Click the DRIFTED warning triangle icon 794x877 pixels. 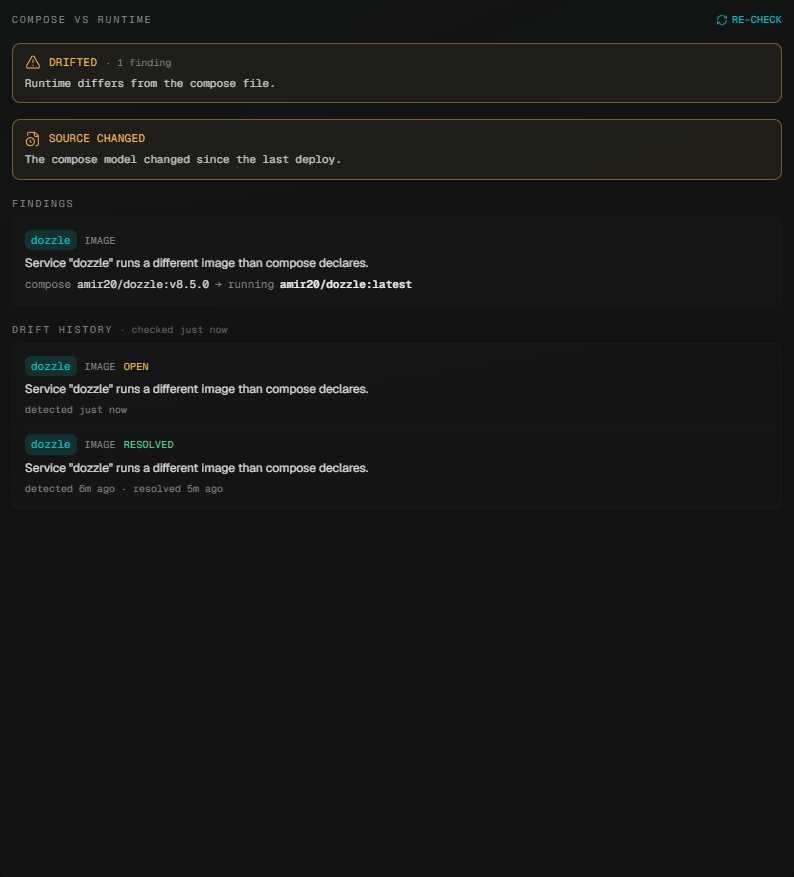pos(33,62)
